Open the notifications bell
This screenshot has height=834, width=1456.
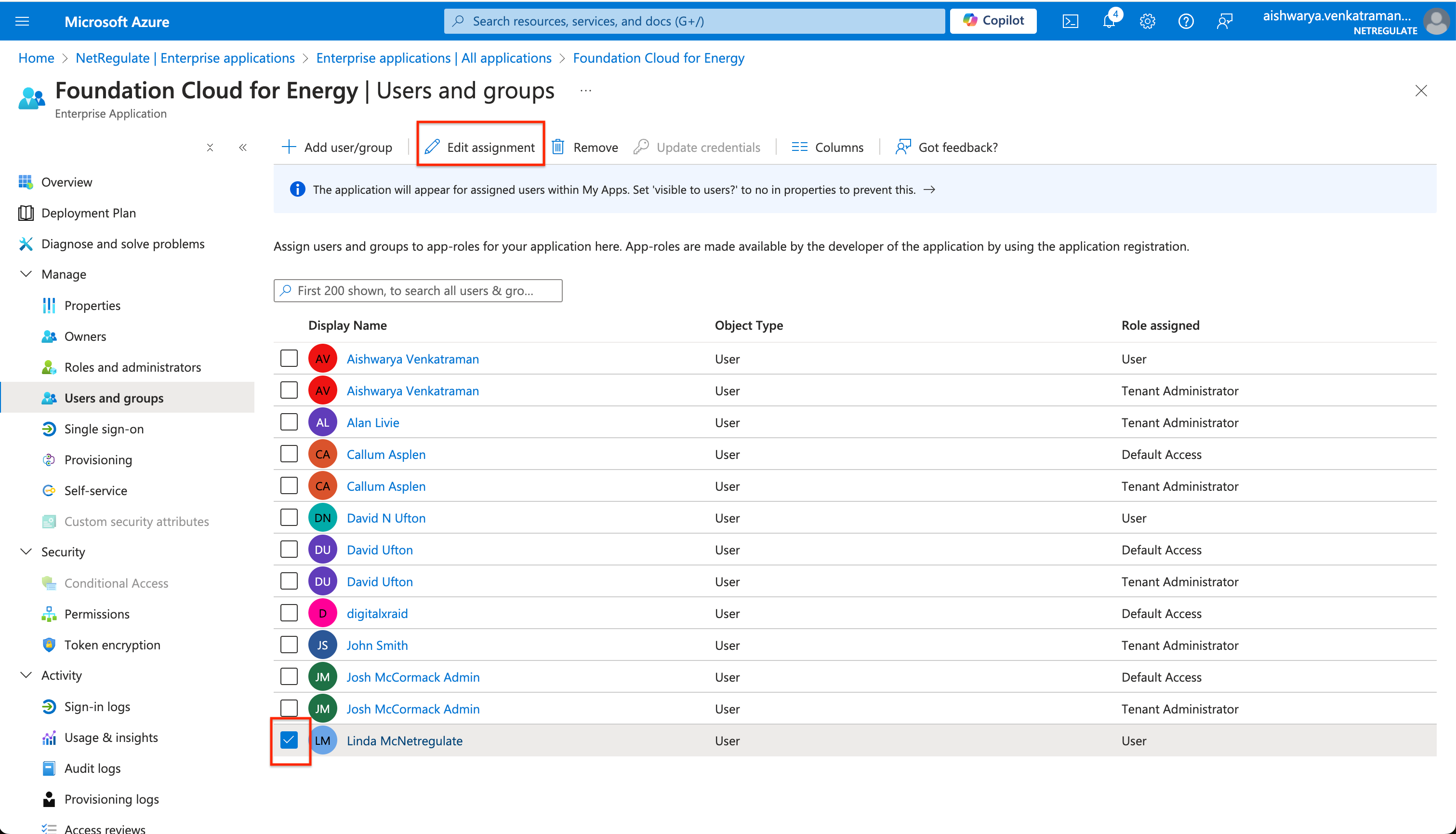tap(1109, 21)
